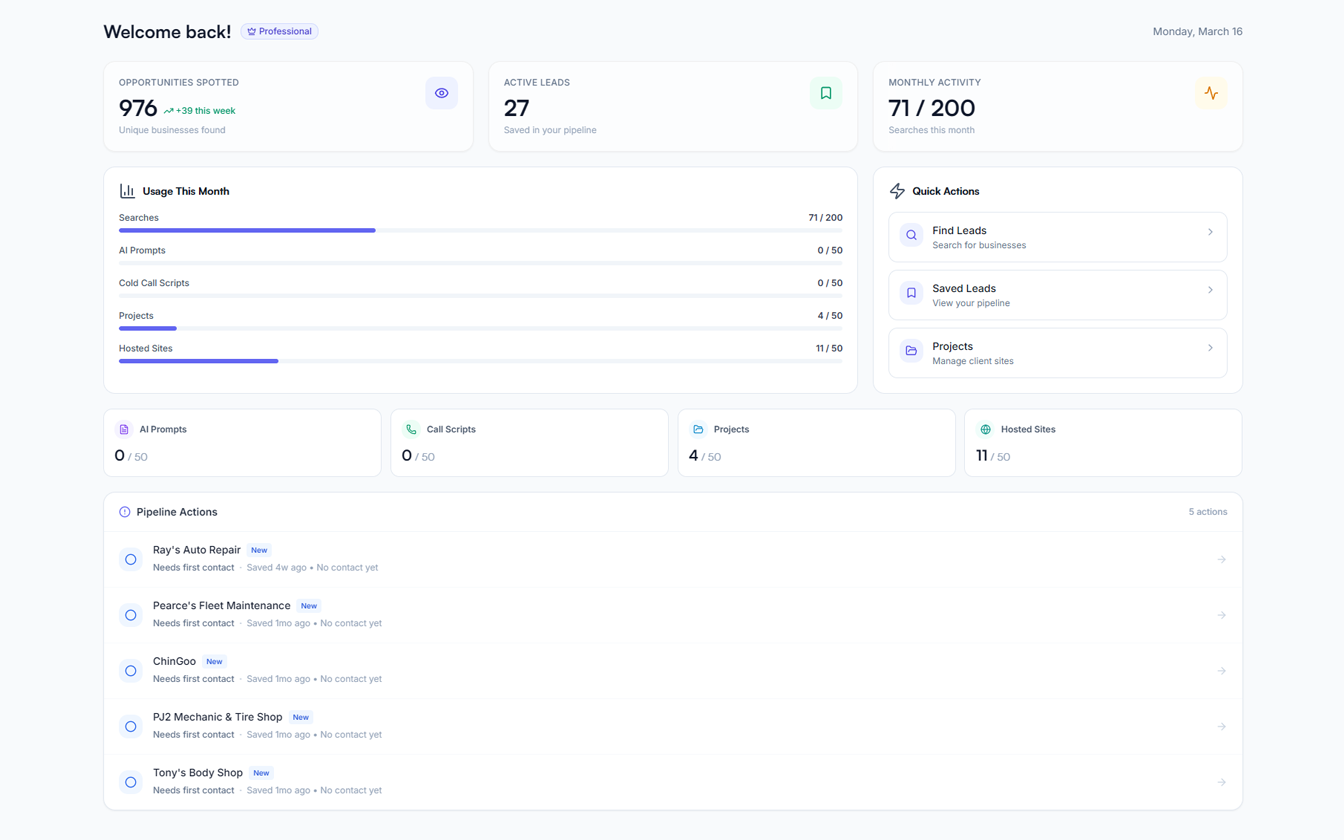Click the activity pulse icon in Monthly Activity
Image resolution: width=1344 pixels, height=840 pixels.
click(x=1211, y=93)
